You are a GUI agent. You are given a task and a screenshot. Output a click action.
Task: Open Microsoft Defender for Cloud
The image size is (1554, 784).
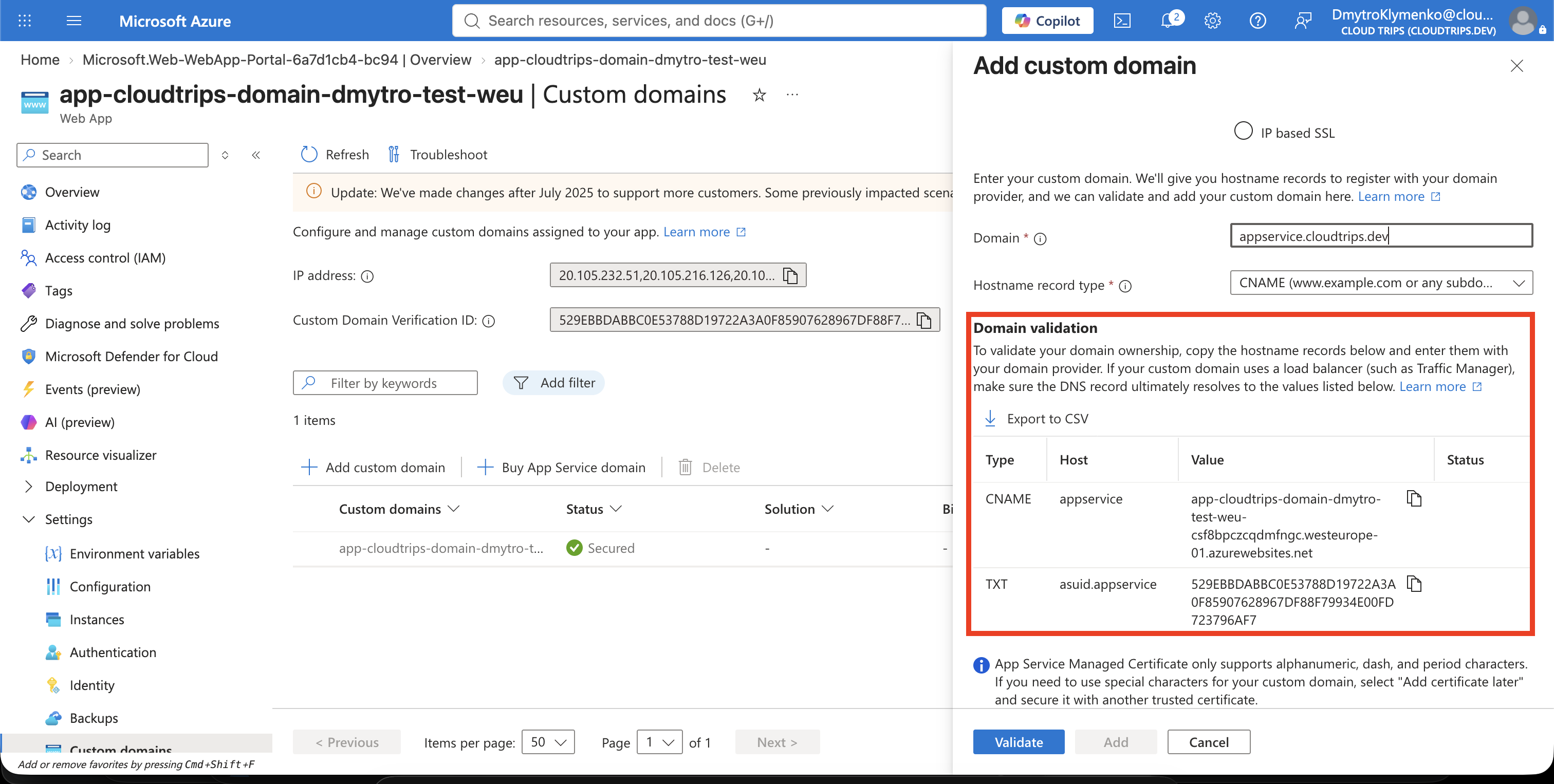click(132, 357)
